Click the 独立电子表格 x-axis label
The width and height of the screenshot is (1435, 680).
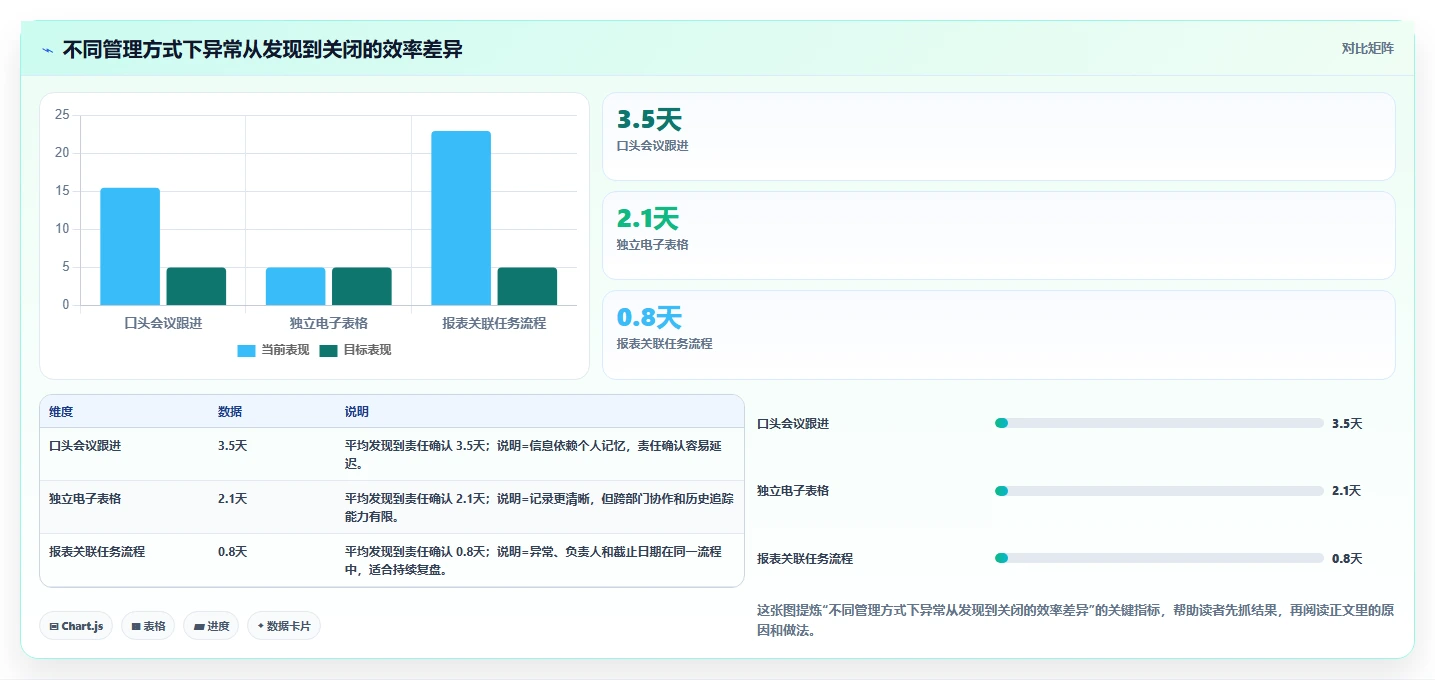[328, 323]
